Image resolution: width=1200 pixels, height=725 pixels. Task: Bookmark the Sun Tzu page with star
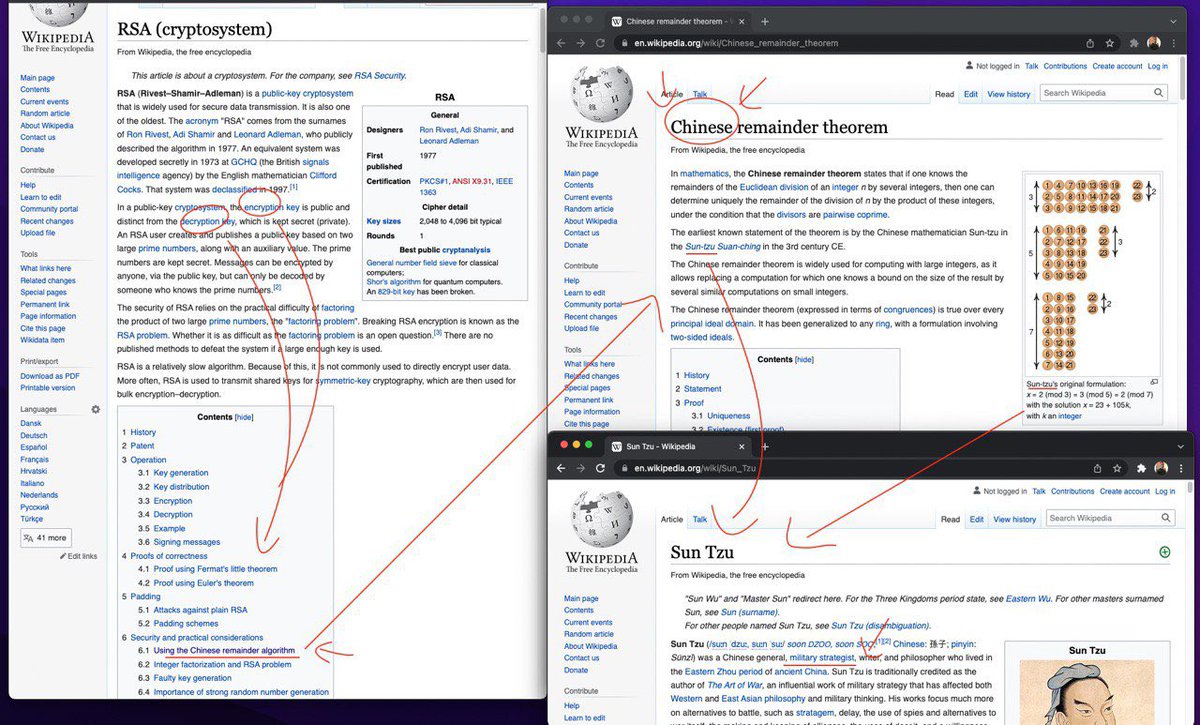pyautogui.click(x=1118, y=468)
